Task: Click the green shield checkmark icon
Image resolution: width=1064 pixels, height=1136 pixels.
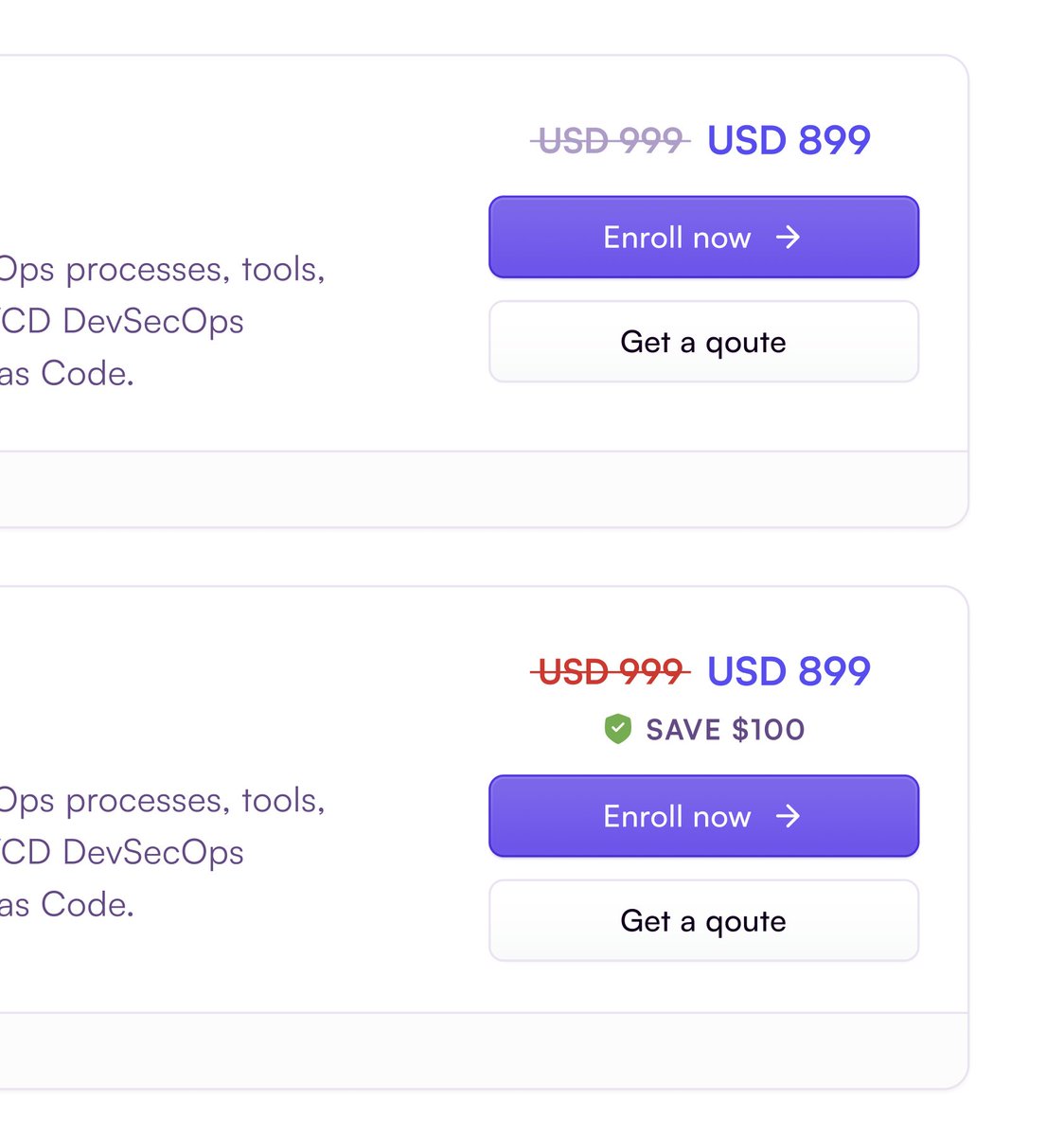Action: pos(618,729)
